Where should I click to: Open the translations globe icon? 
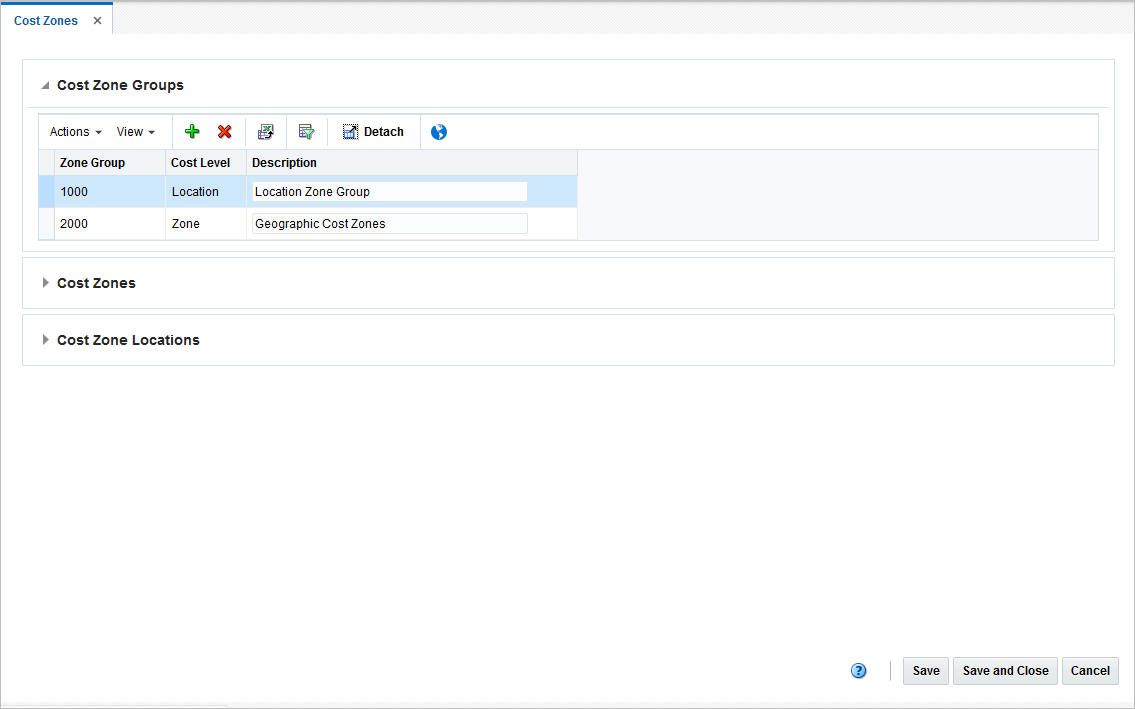point(439,132)
